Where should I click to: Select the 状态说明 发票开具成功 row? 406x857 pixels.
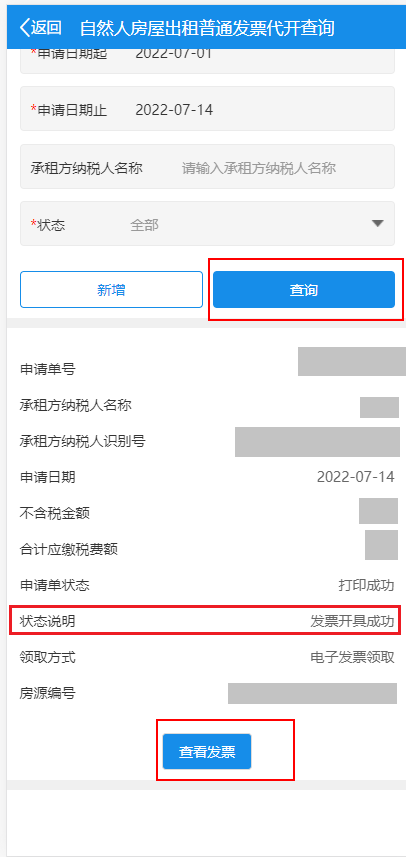(207, 621)
